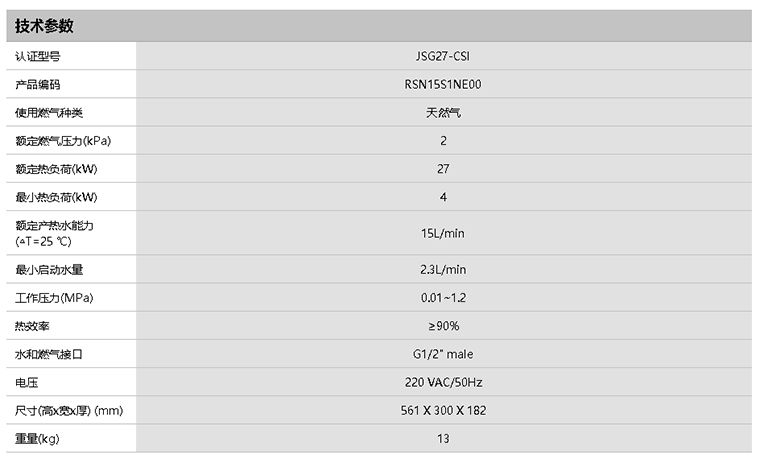Click the 最小热负荷(kW) label
Screen dimensions: 760x463
coord(56,197)
